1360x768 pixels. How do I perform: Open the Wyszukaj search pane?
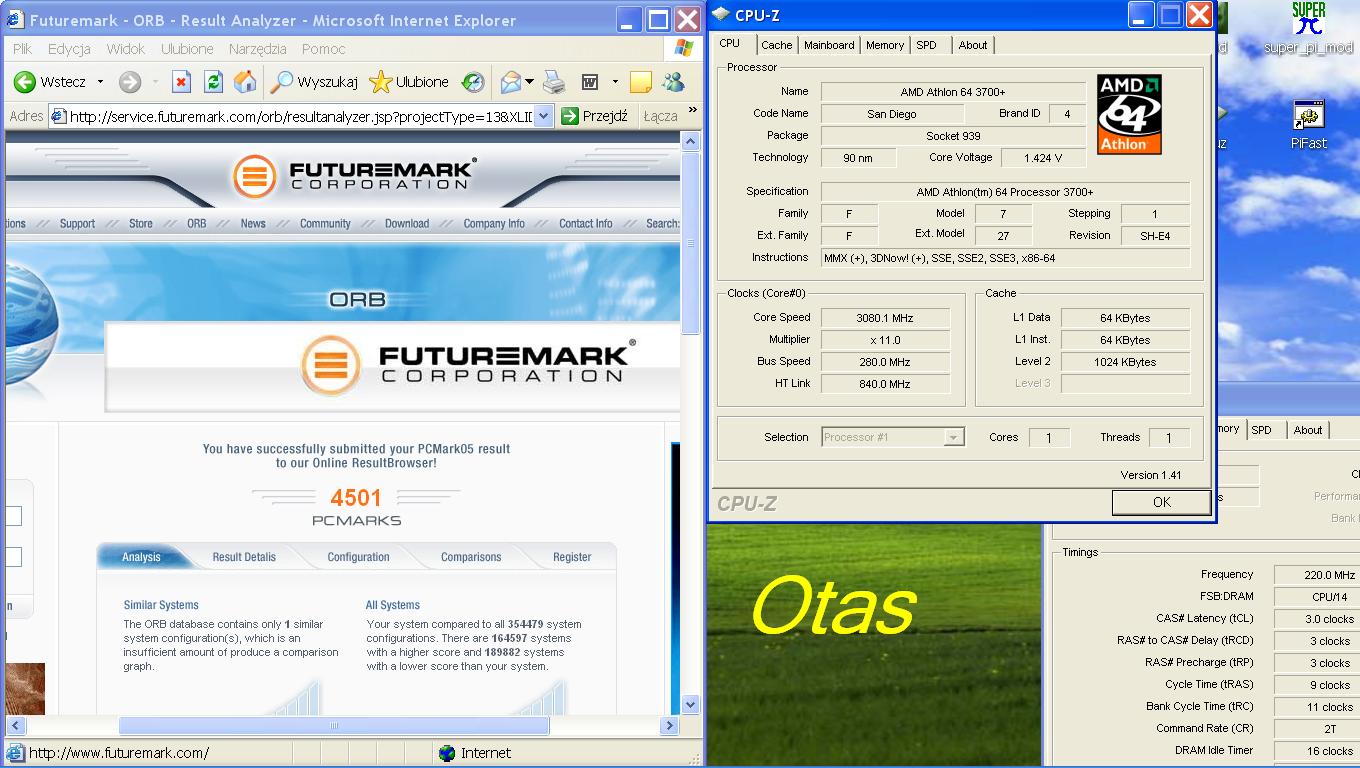(314, 82)
